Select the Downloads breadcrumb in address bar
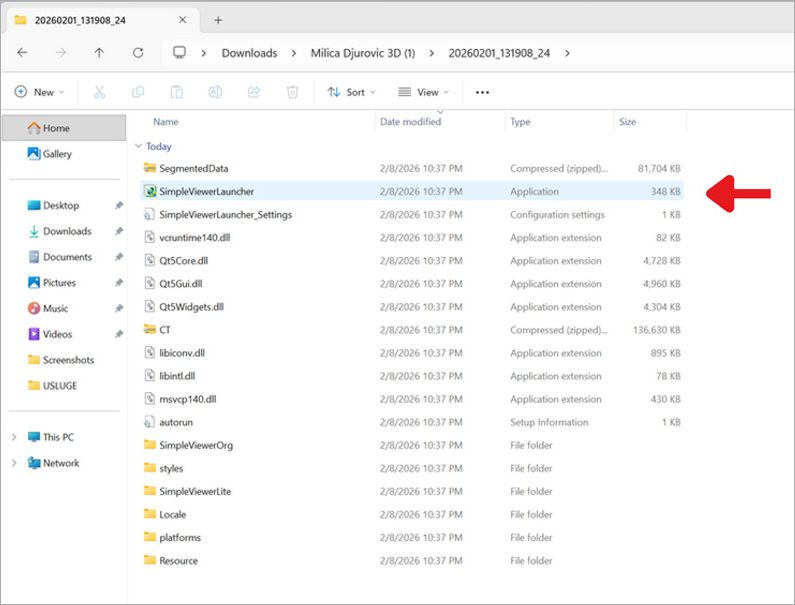 tap(249, 53)
